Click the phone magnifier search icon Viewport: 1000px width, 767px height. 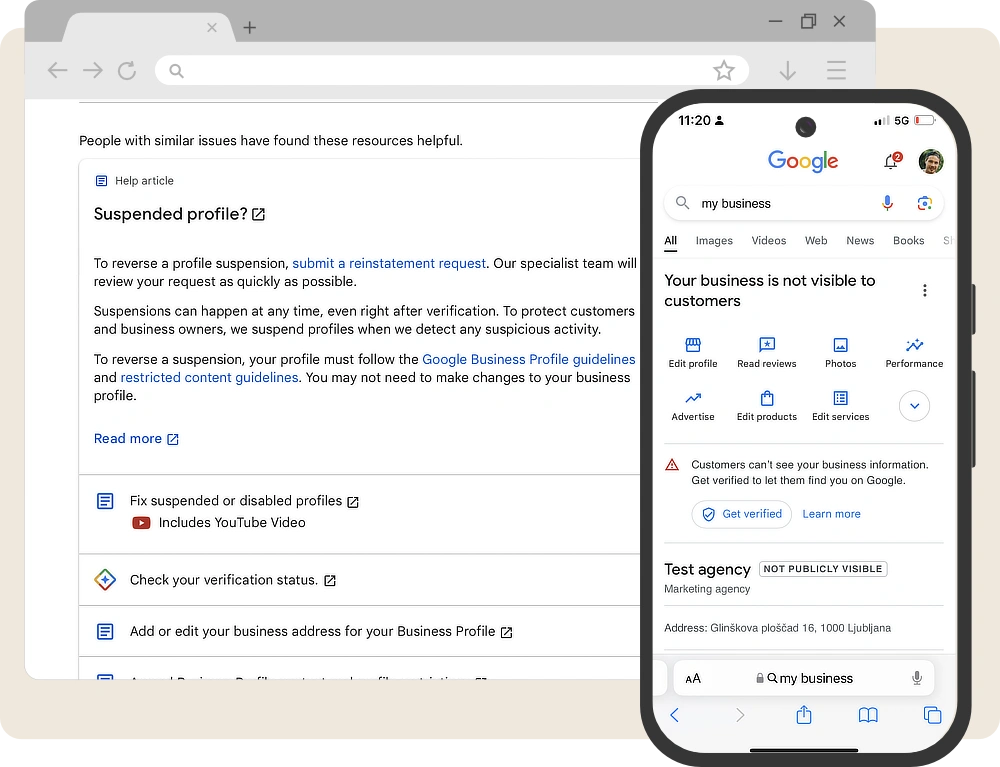pyautogui.click(x=682, y=203)
